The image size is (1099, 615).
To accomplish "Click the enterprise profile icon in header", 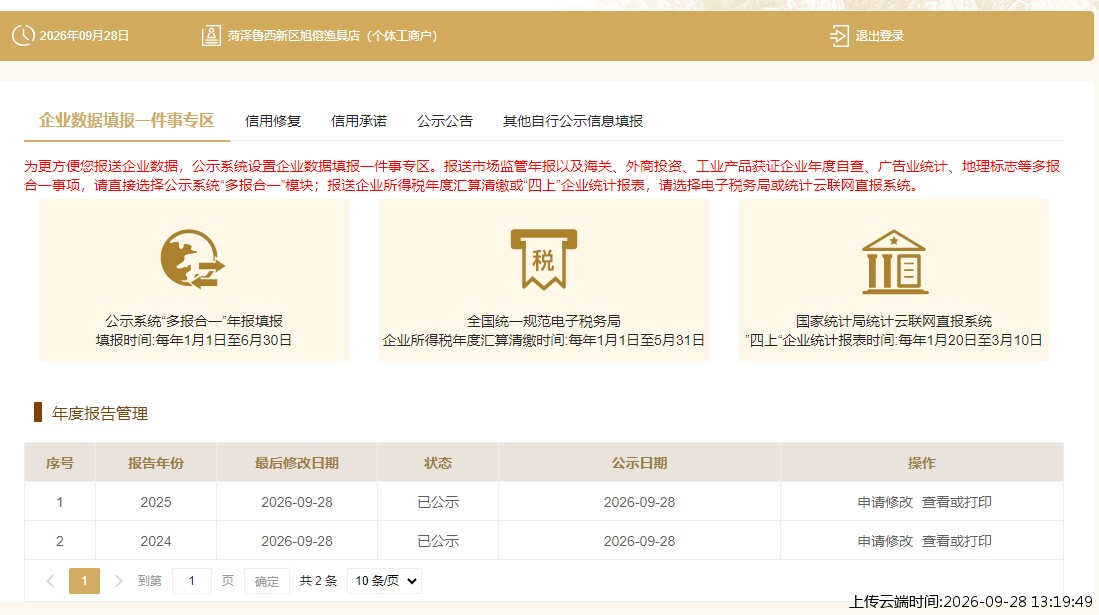I will (211, 35).
